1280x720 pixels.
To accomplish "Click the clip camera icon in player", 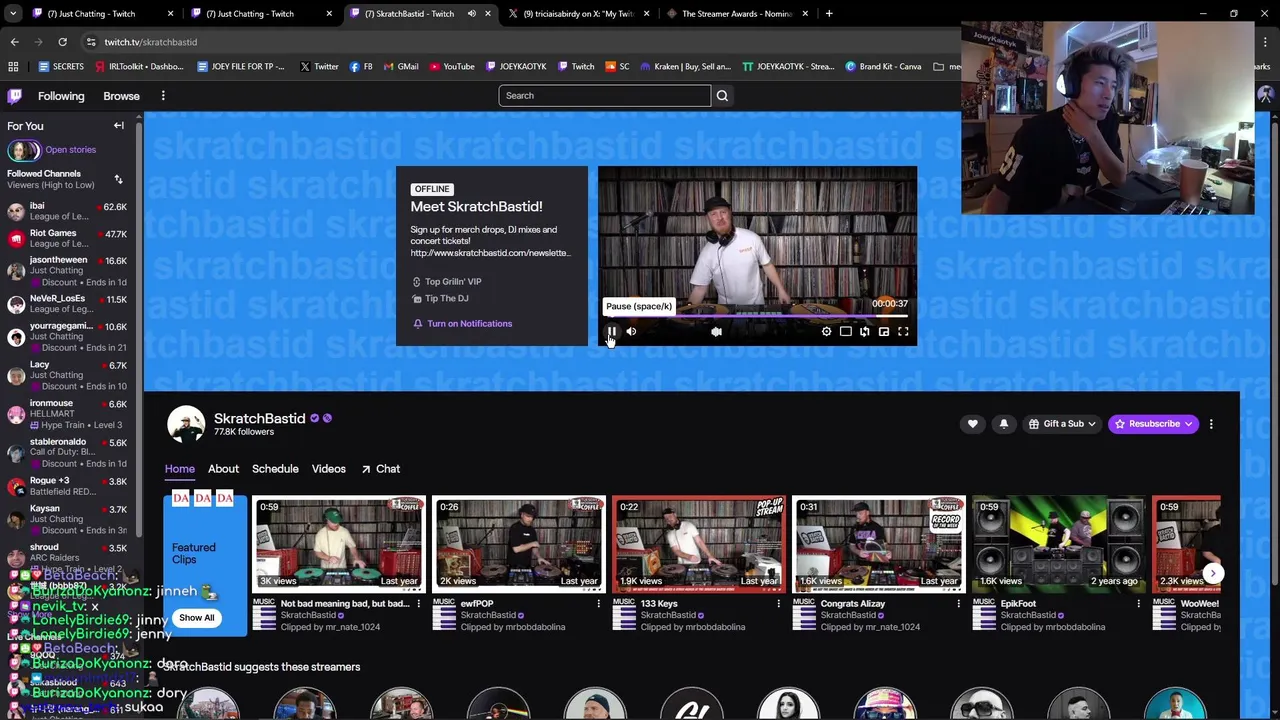I will click(716, 331).
